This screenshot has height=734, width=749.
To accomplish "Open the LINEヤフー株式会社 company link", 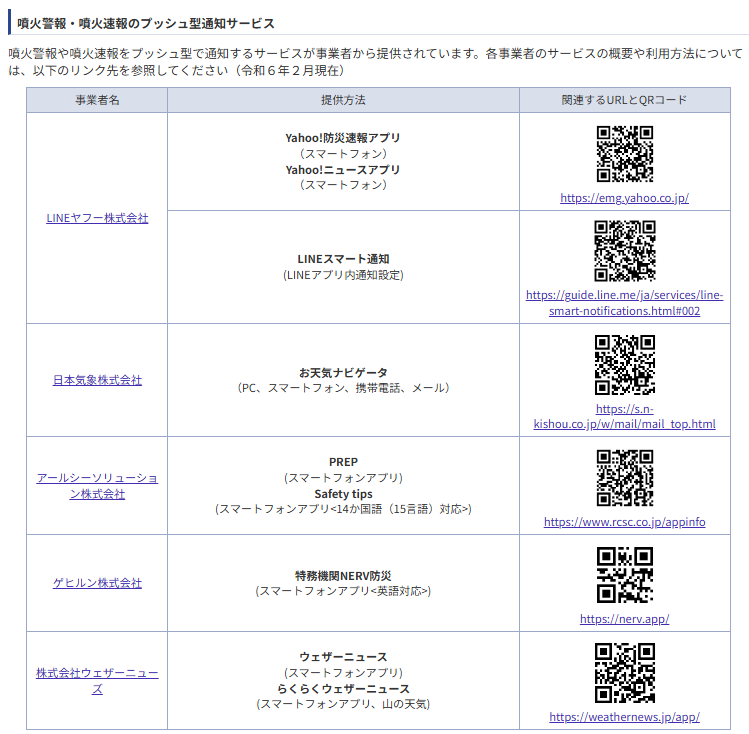I will click(97, 218).
